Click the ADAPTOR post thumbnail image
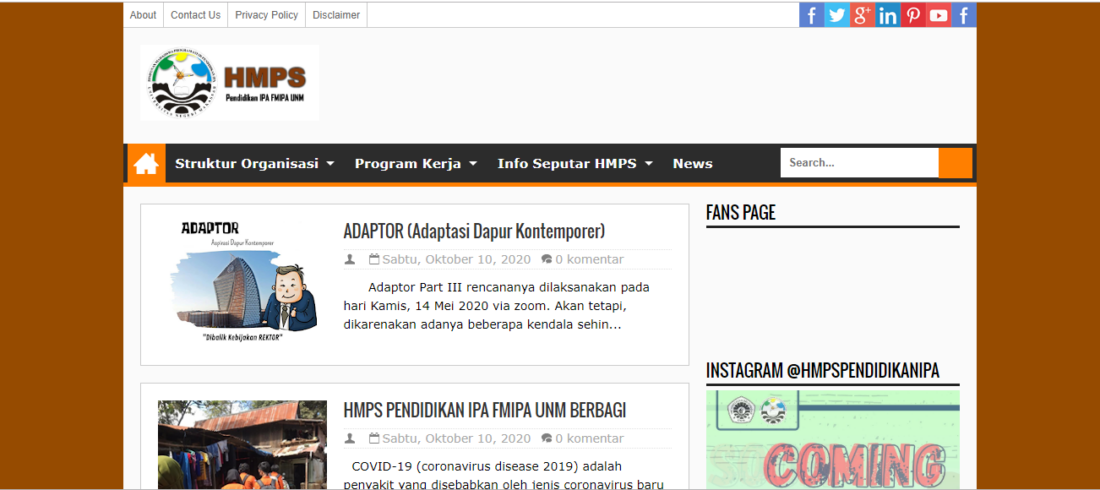This screenshot has width=1100, height=490. [x=242, y=284]
